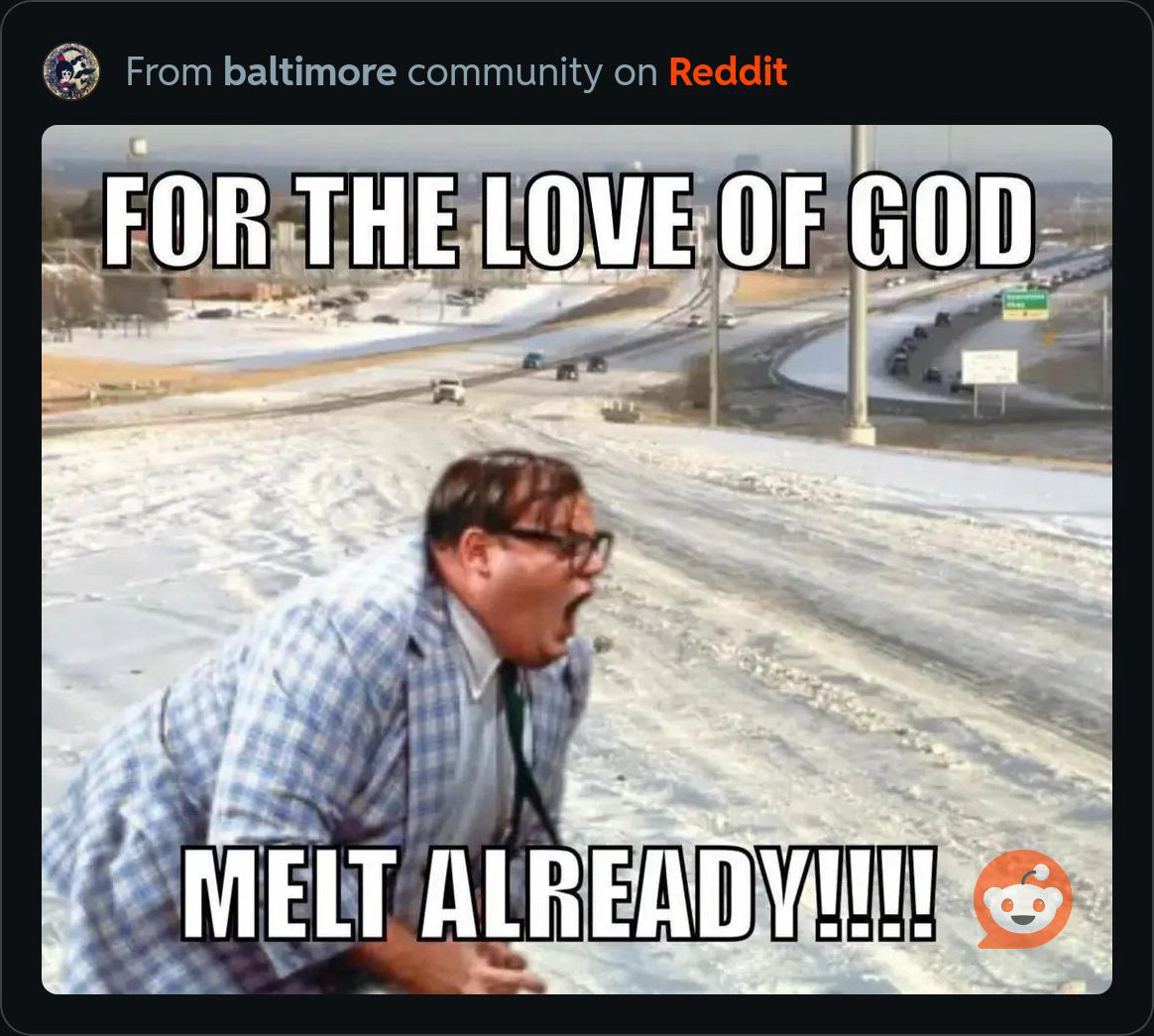Viewport: 1154px width, 1036px height.
Task: Click the word GOD in the top caption
Action: point(941,220)
